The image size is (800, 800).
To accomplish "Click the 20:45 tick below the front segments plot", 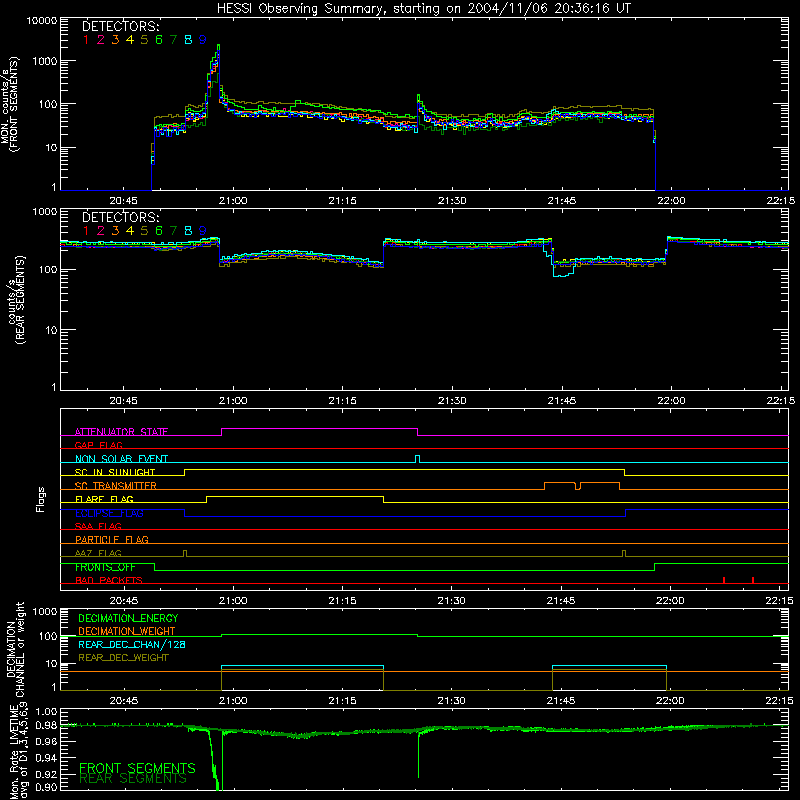I will [123, 201].
